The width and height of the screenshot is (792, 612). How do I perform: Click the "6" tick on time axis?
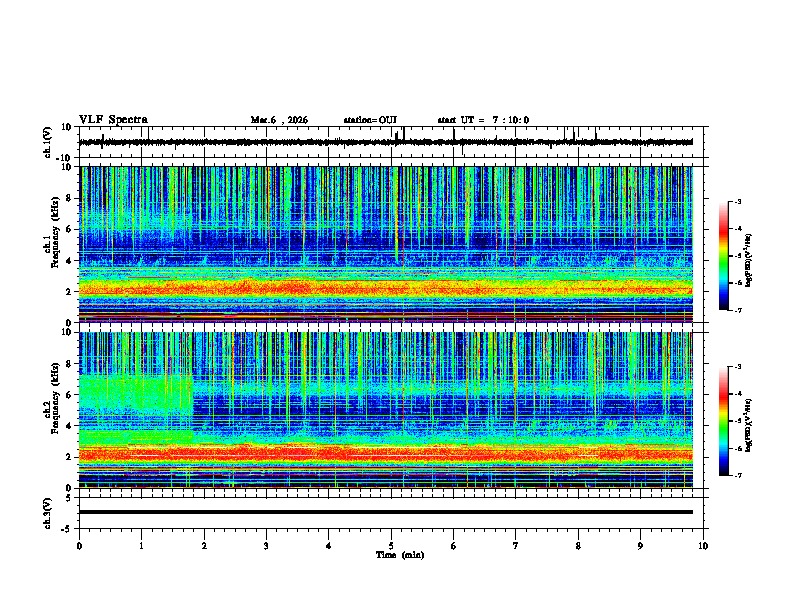coord(454,546)
